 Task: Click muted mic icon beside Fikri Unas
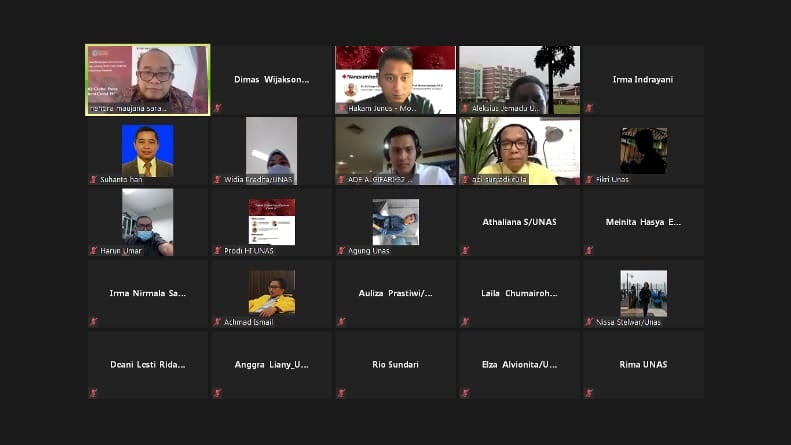(x=589, y=179)
